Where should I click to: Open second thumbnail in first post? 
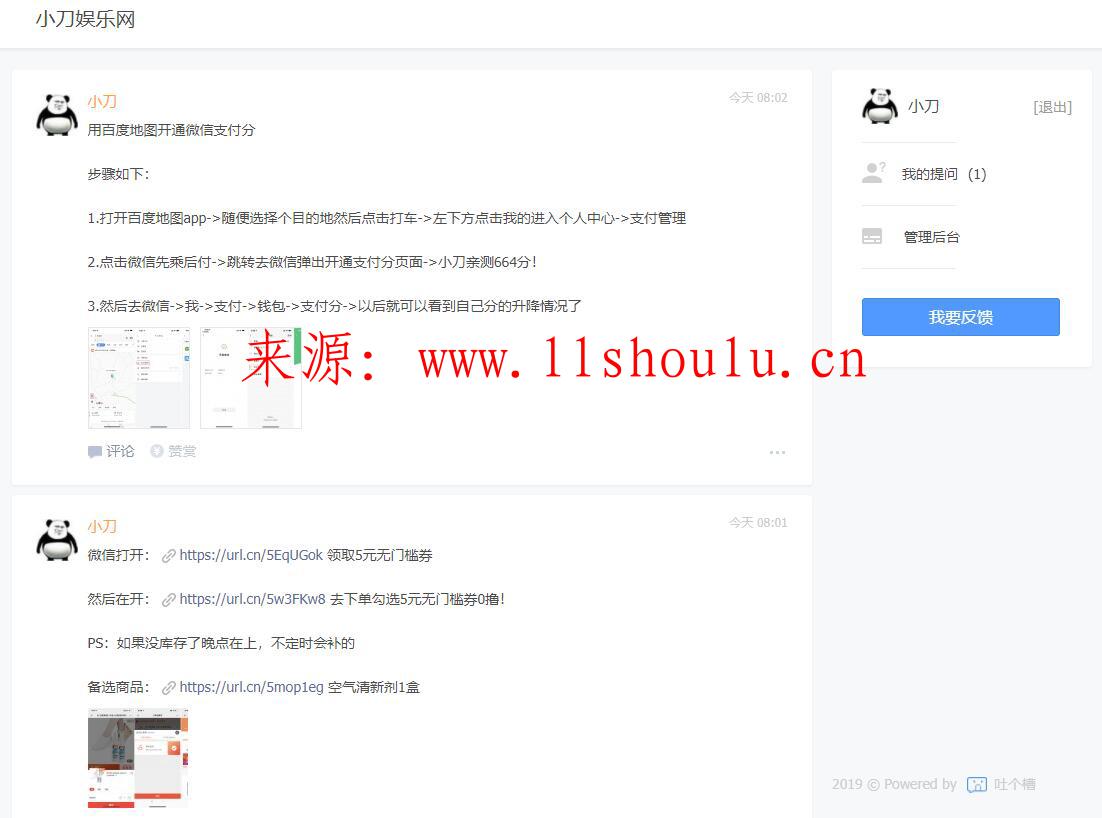250,378
